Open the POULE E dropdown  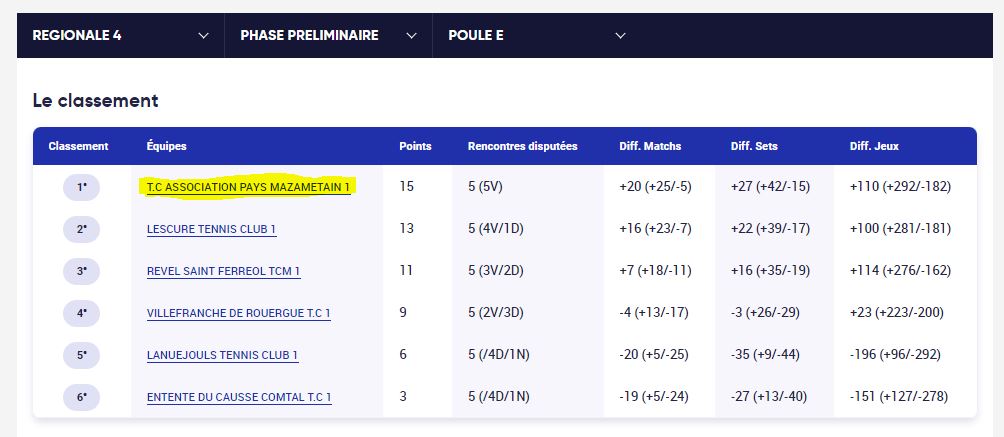click(x=537, y=35)
